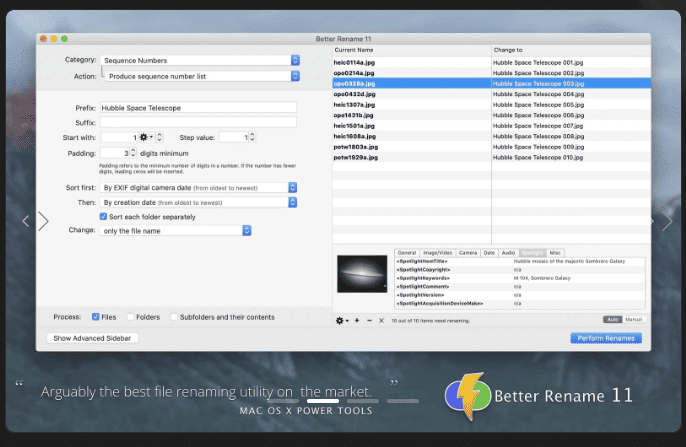Screen dimensions: 686x447
Task: Select the Spotlight metadata tab
Action: 532,253
